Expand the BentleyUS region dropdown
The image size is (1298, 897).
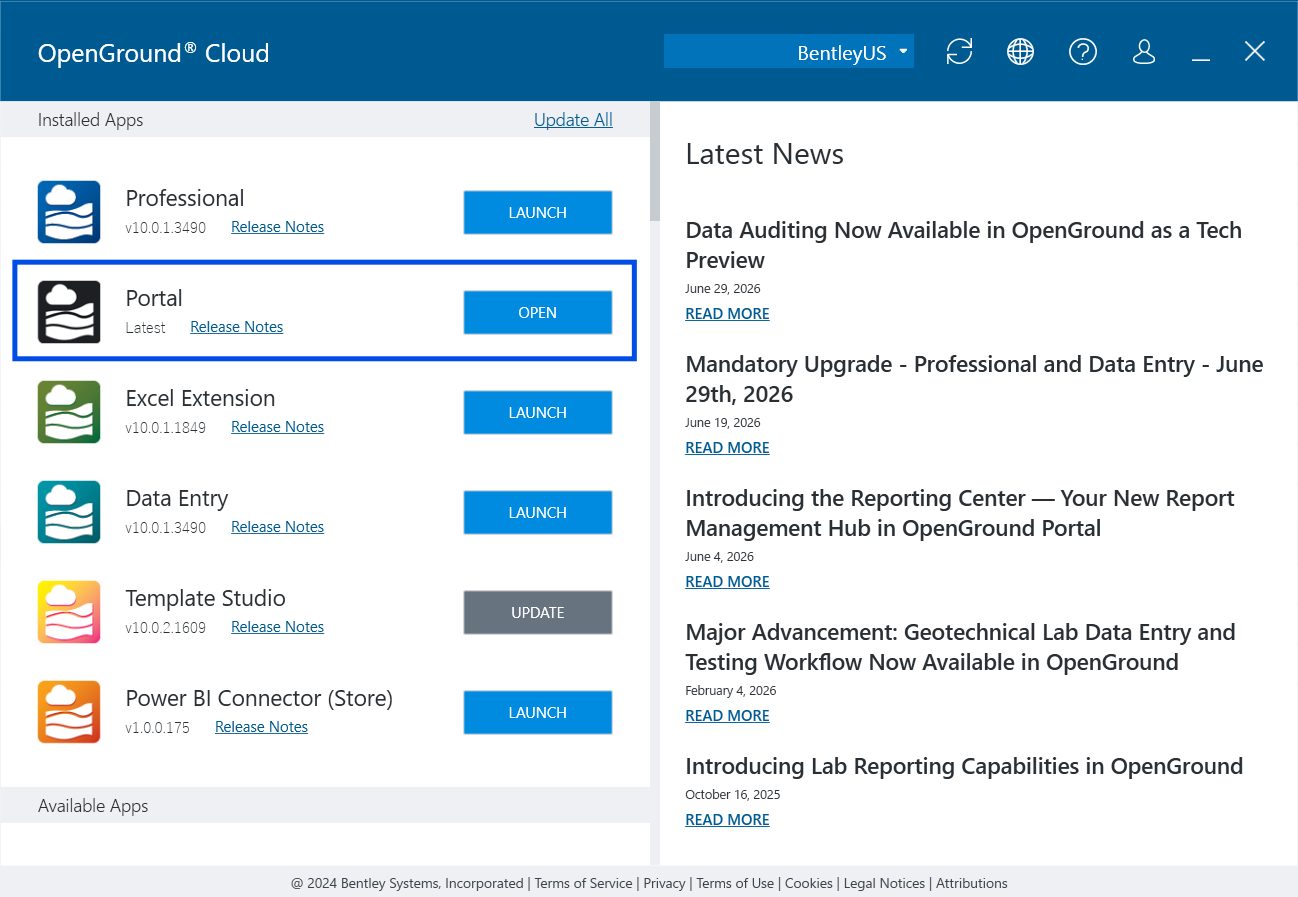789,52
